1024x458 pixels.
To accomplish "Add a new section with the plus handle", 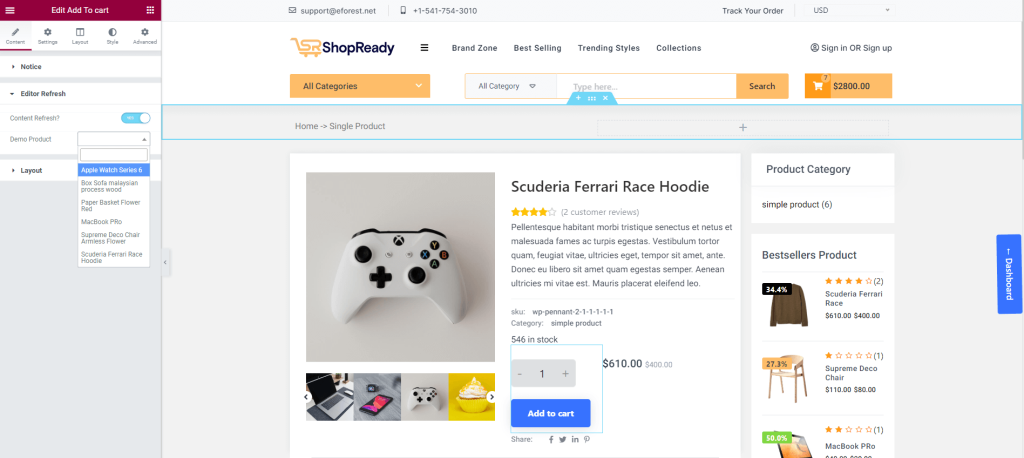I will click(579, 98).
